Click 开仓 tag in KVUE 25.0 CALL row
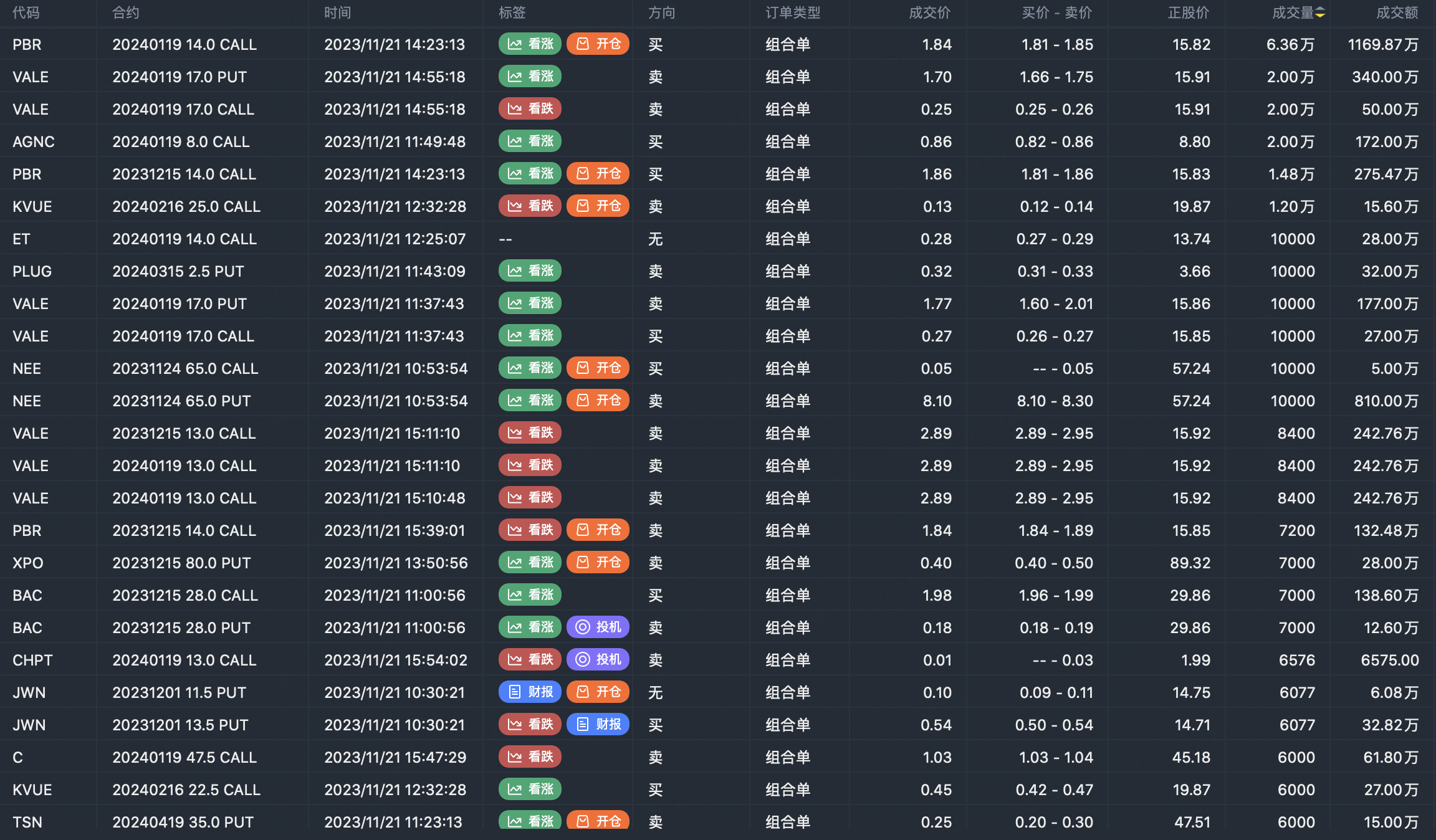Screen dimensions: 1436x840 click(598, 206)
